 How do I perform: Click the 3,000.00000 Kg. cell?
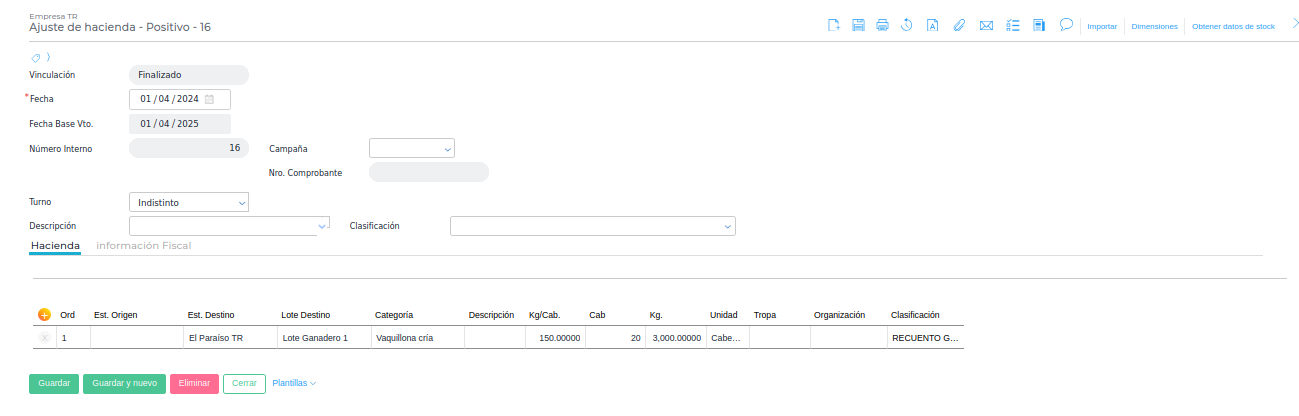coord(676,338)
